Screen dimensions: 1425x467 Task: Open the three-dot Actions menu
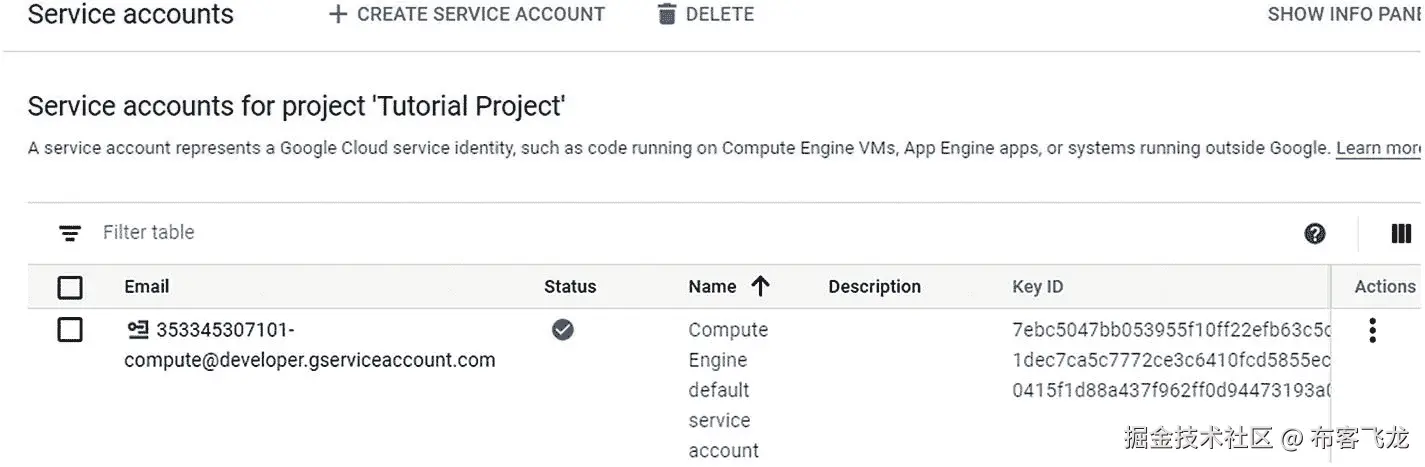(x=1373, y=330)
